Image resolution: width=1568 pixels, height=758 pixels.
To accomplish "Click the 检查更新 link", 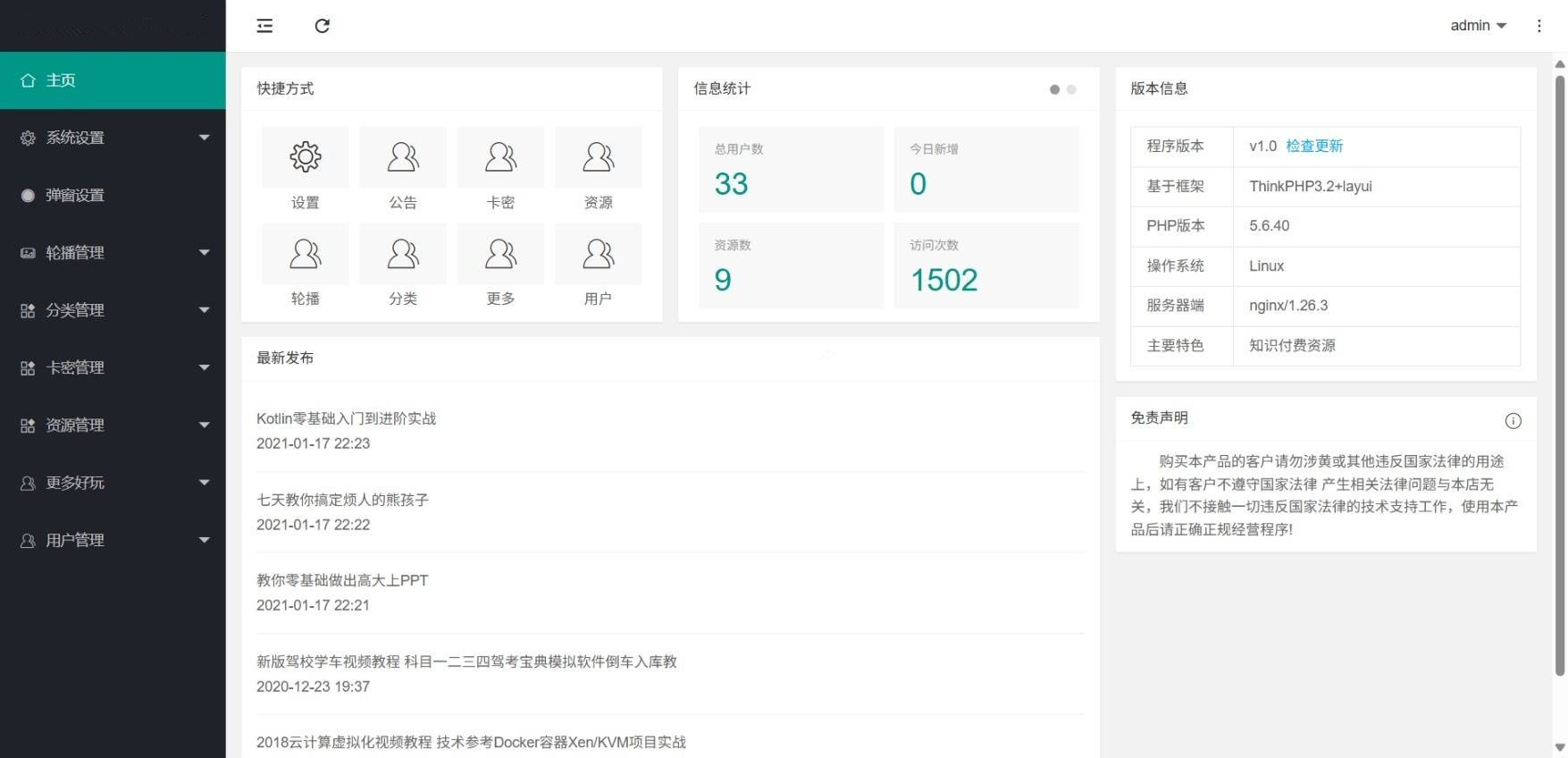I will click(1314, 146).
